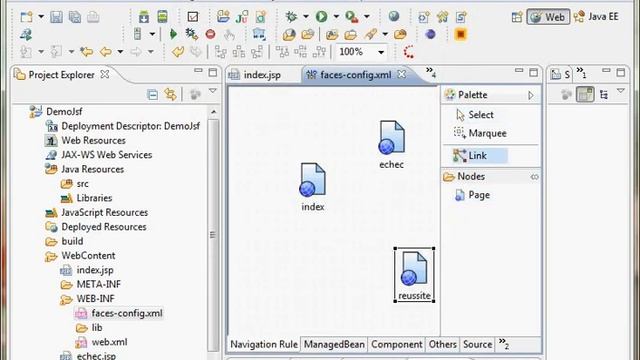Pick the Page node in Palette
This screenshot has height=360, width=640.
pos(472,195)
